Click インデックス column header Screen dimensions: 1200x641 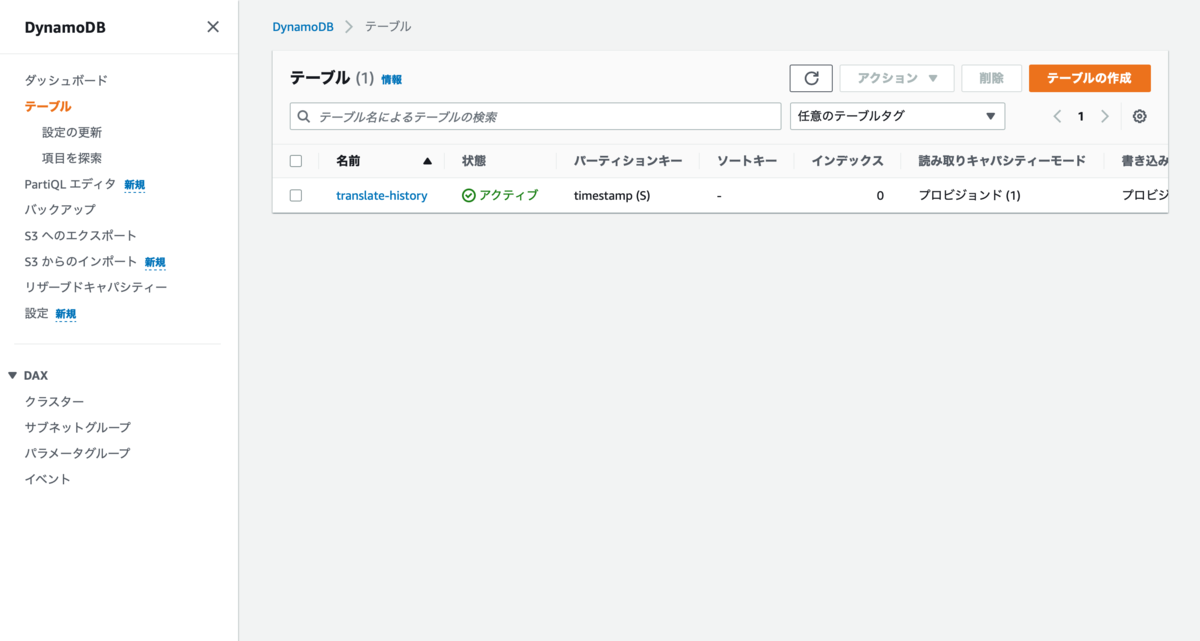(x=848, y=161)
